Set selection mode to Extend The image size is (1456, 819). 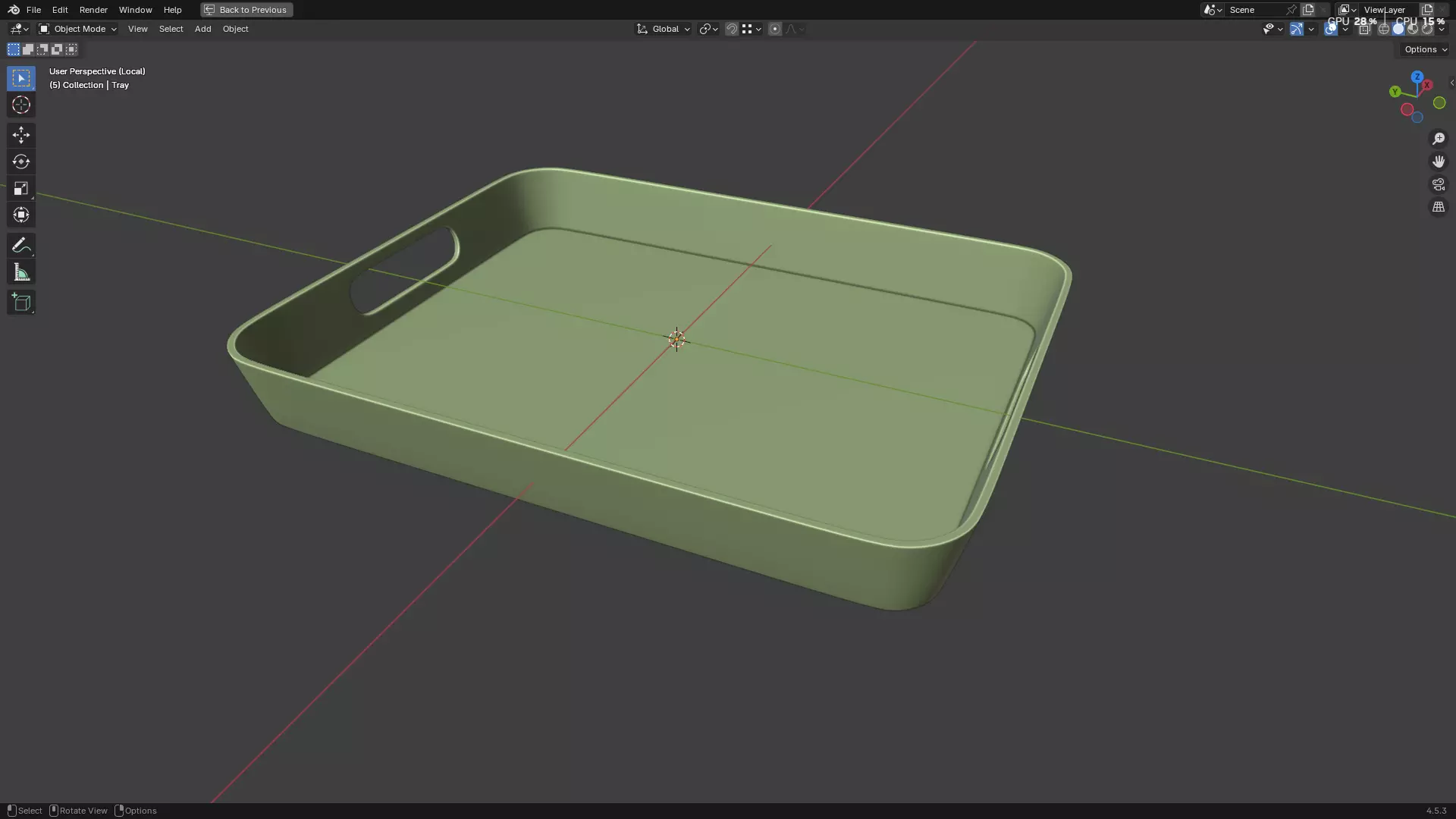pos(28,49)
